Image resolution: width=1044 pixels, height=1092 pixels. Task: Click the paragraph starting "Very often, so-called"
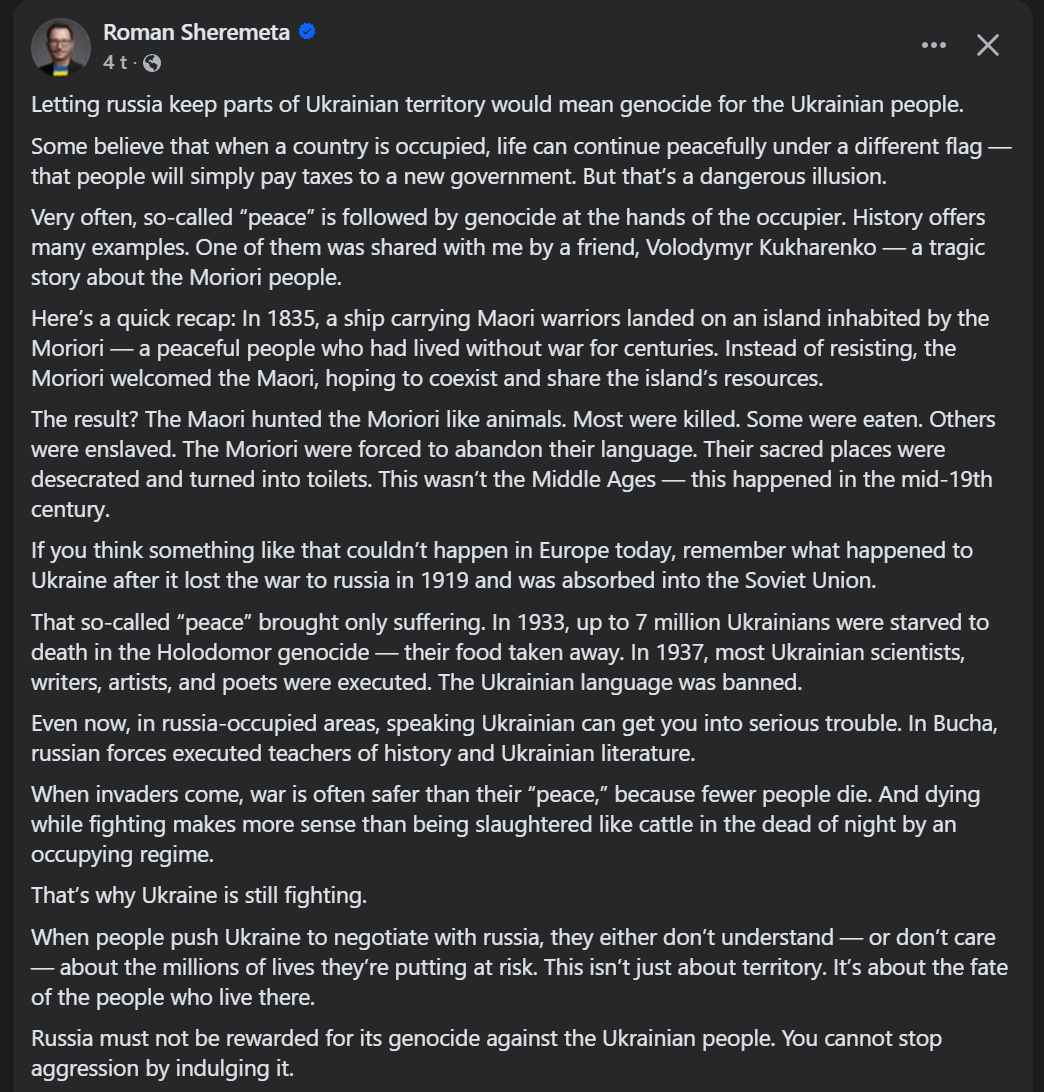tap(508, 246)
